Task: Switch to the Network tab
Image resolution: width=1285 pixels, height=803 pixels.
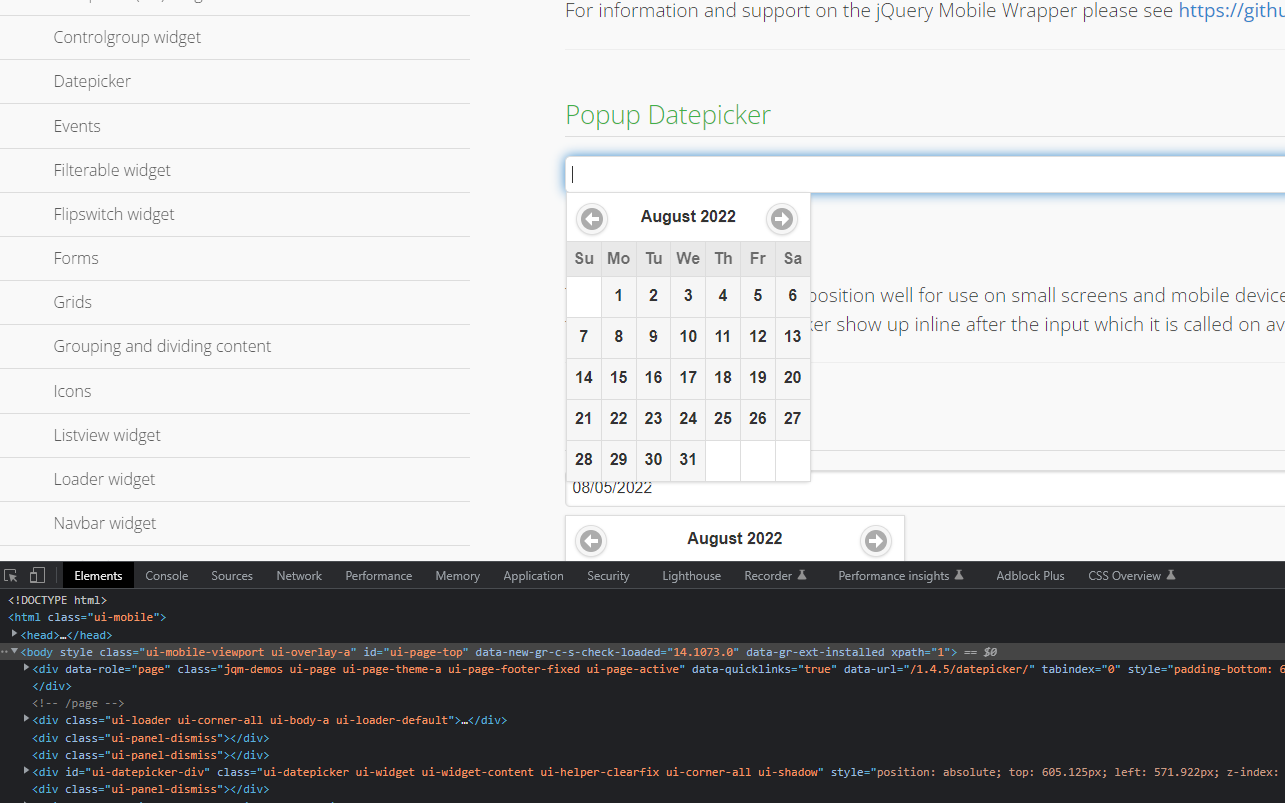Action: [x=299, y=575]
